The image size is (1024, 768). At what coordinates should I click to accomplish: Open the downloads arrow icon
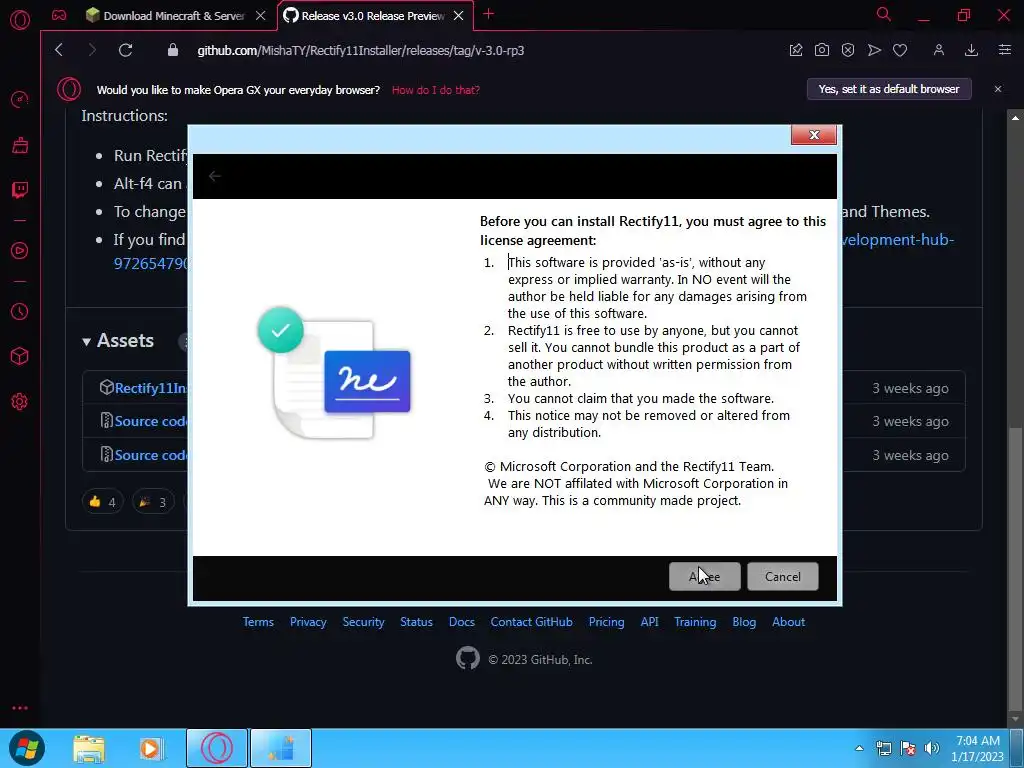971,50
